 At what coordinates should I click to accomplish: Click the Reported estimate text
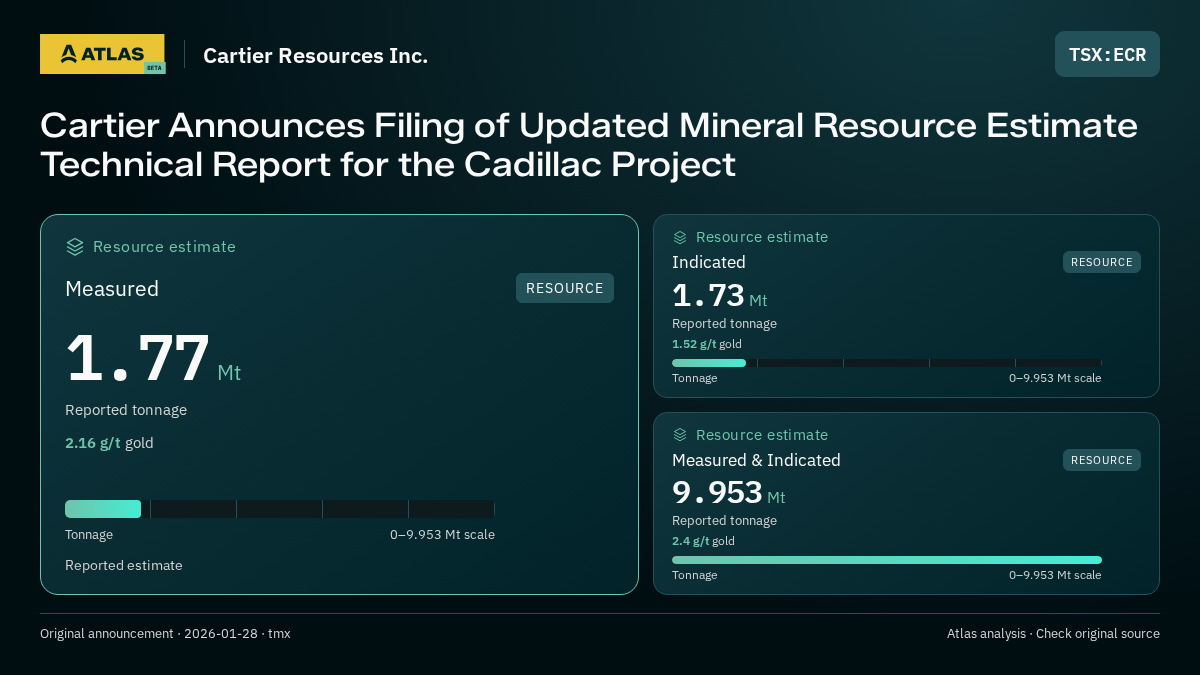124,565
